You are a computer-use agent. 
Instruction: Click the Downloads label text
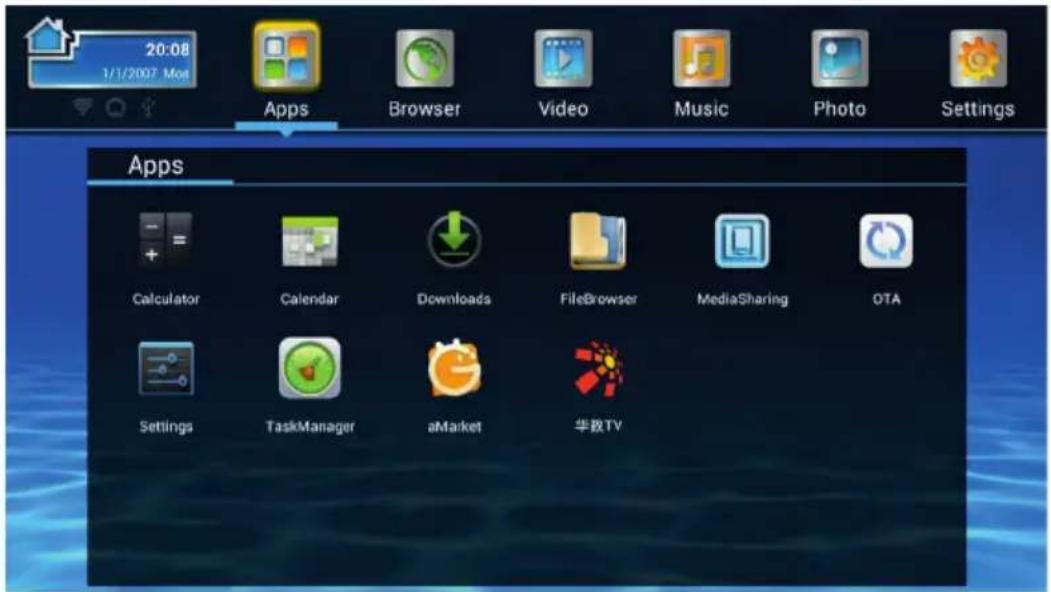pos(454,299)
